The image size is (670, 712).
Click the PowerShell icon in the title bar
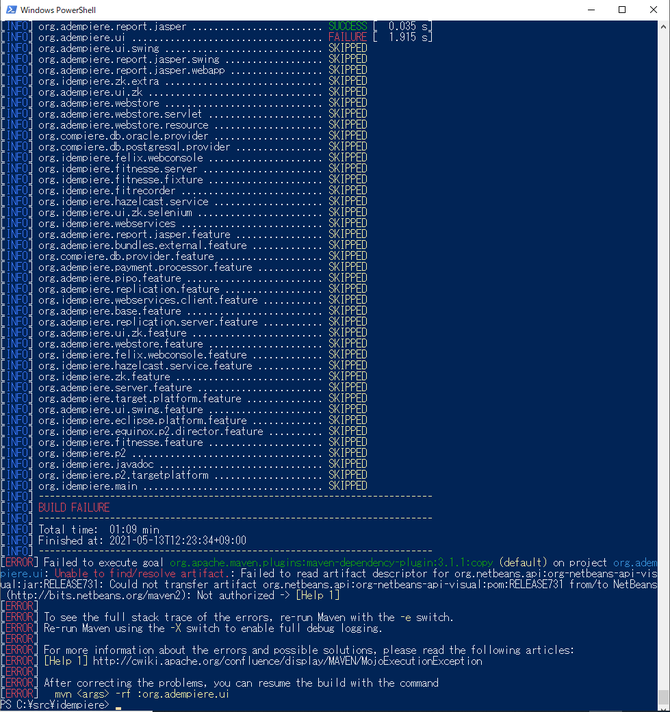point(11,10)
